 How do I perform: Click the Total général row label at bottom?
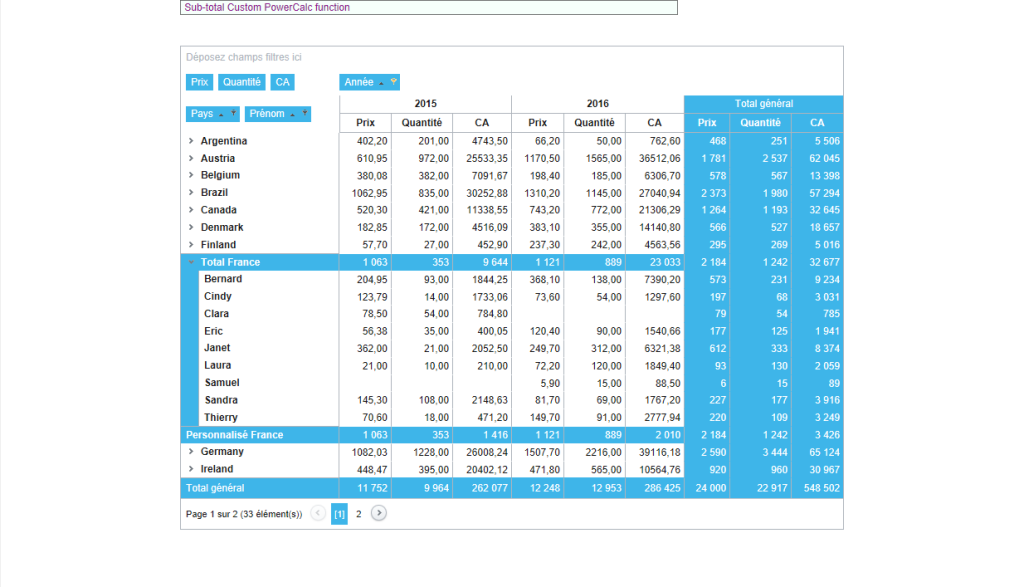click(x=215, y=488)
